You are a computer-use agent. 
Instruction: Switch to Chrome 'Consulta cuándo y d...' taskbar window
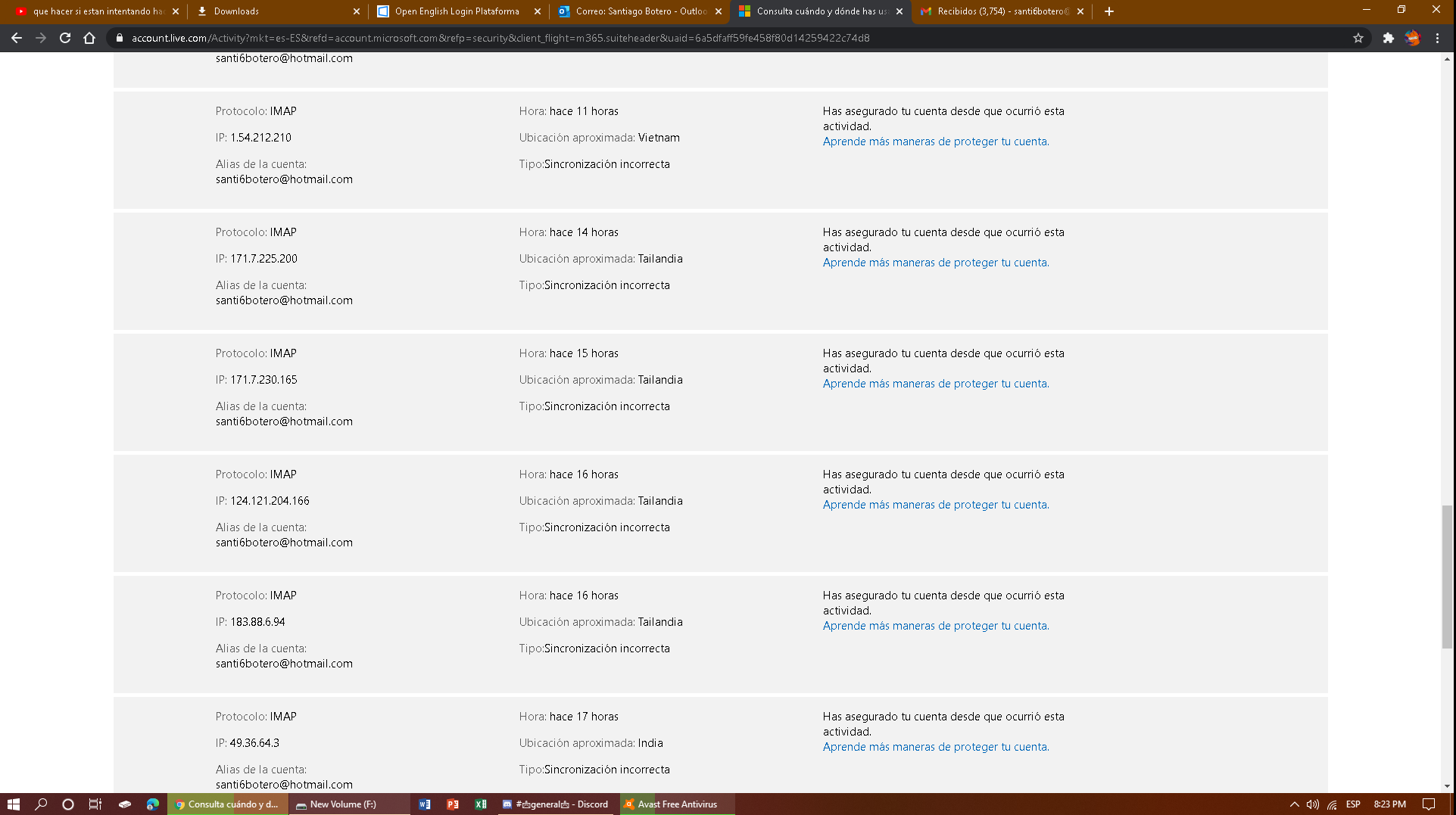pos(227,804)
